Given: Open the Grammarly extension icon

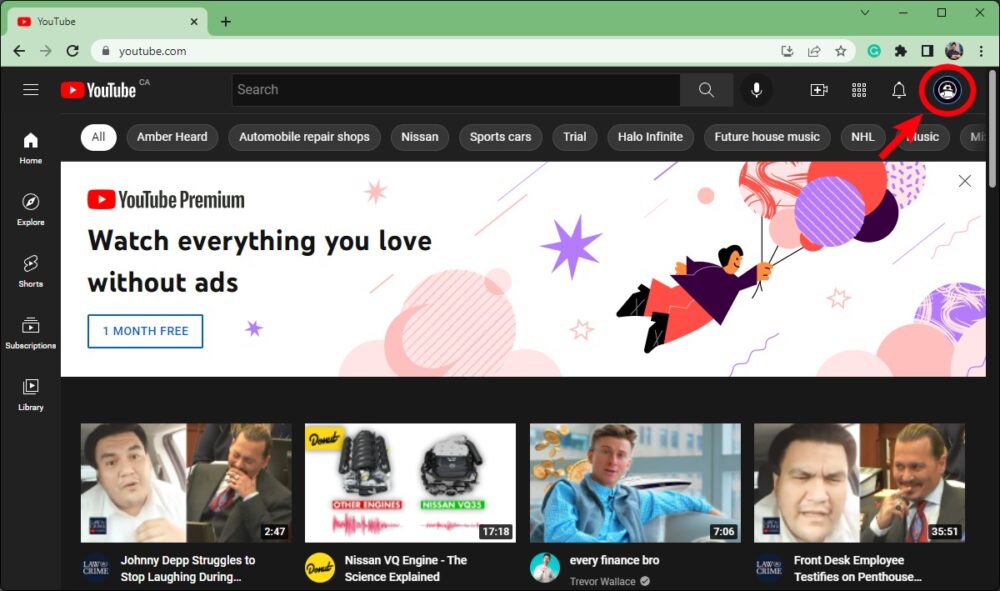Looking at the screenshot, I should (x=874, y=51).
